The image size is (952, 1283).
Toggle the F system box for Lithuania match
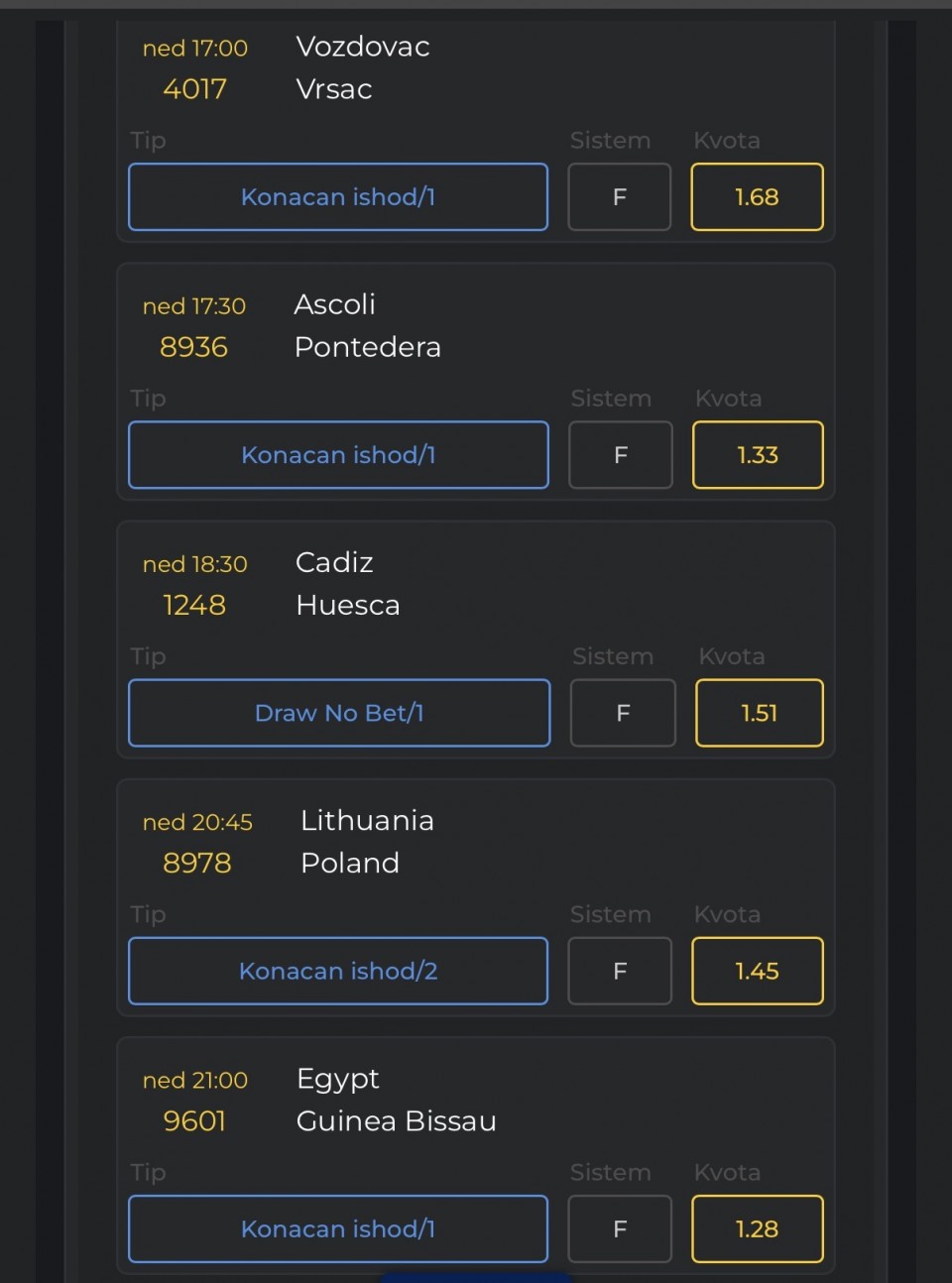pyautogui.click(x=620, y=971)
